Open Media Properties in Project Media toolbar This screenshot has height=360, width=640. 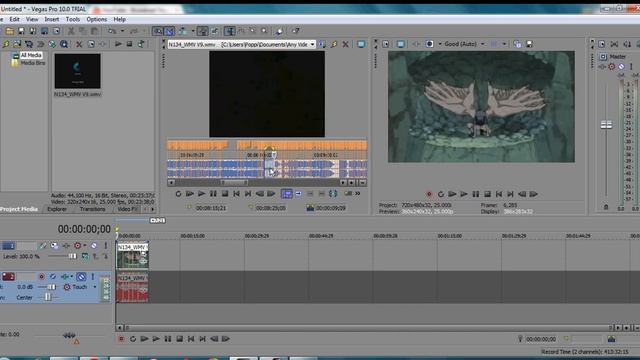point(91,44)
